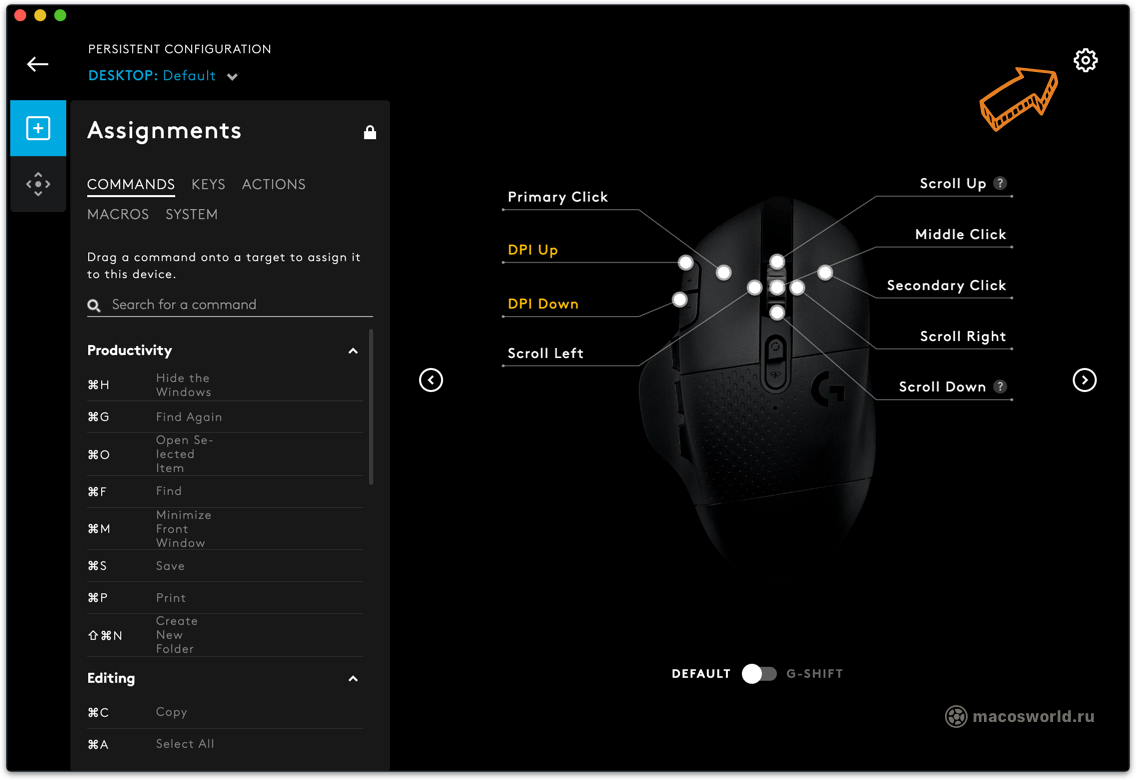Open the settings gear icon
The height and width of the screenshot is (780, 1136).
pyautogui.click(x=1085, y=60)
